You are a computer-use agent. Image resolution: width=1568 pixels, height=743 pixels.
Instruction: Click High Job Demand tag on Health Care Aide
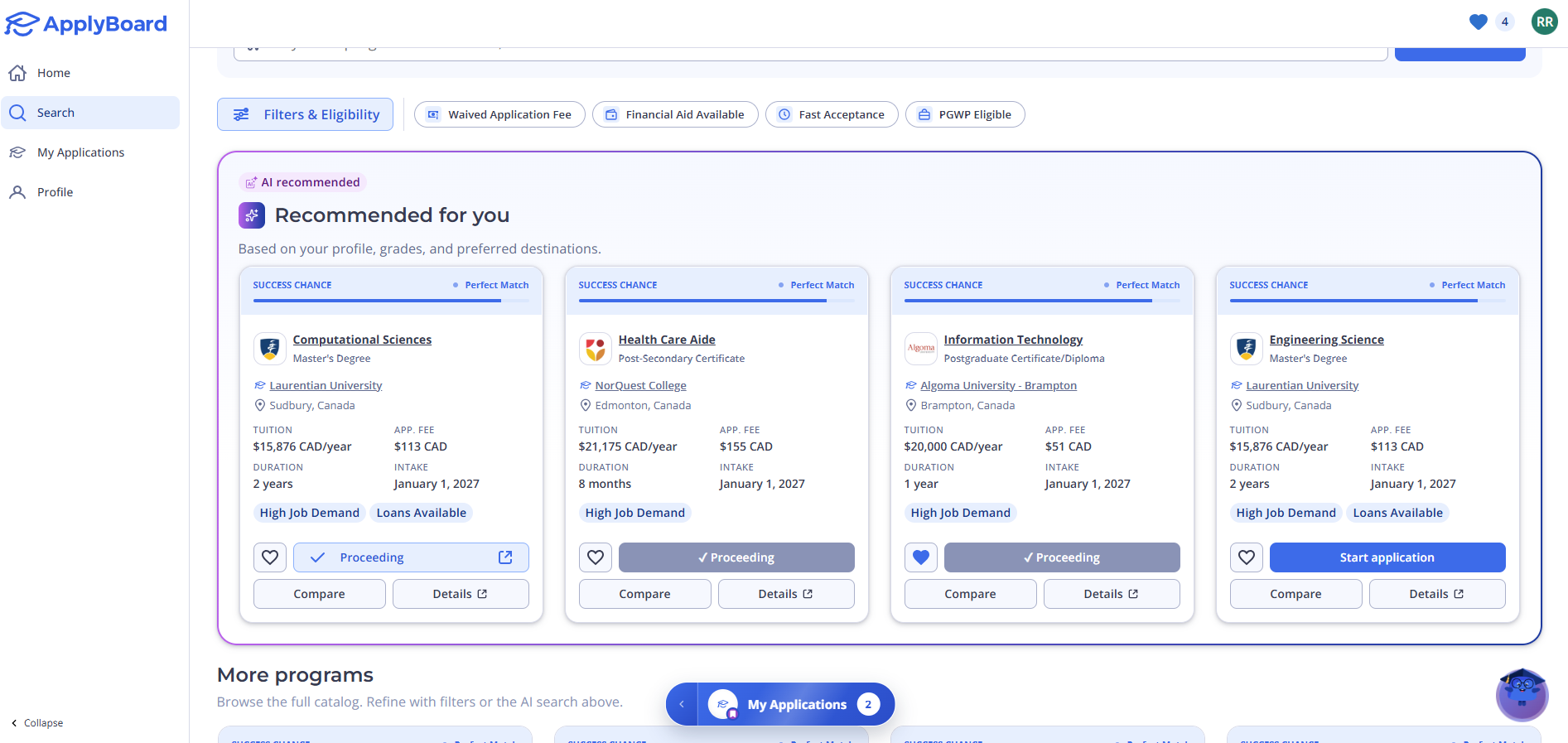pos(635,513)
